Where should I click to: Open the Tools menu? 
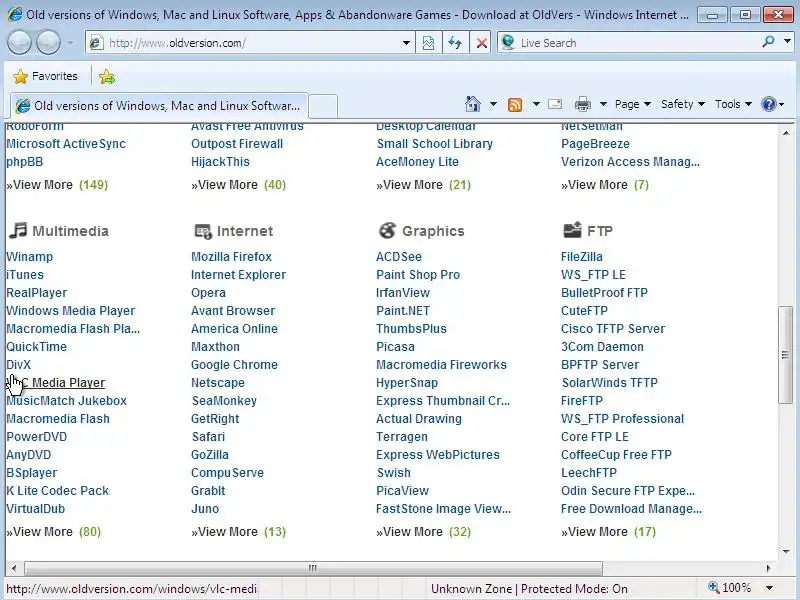(x=733, y=104)
